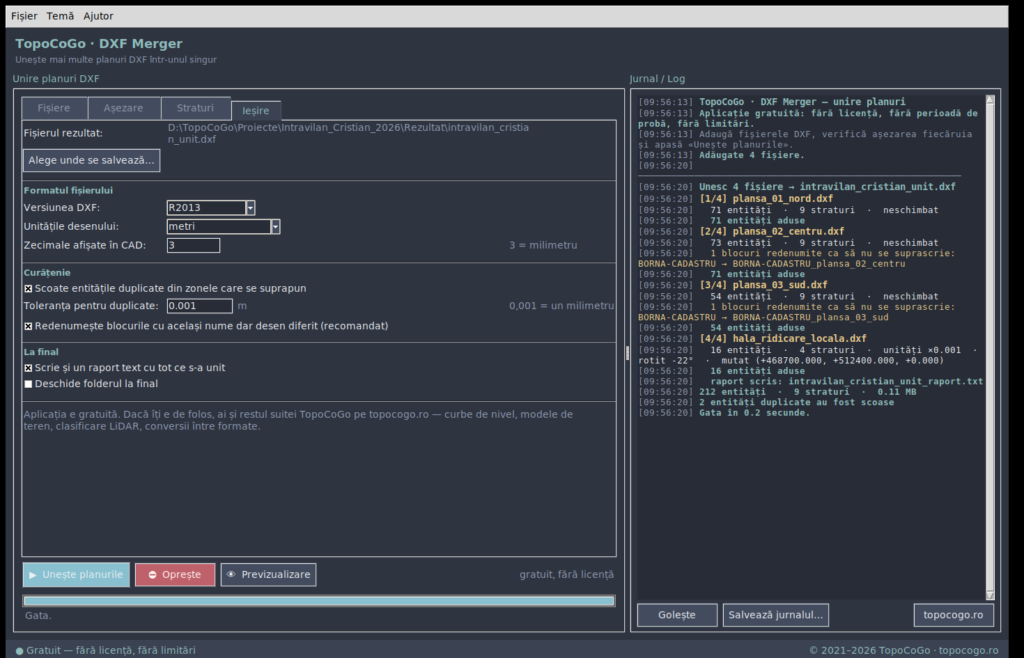Uncheck Scrie și un raport text
Image resolution: width=1024 pixels, height=658 pixels.
click(x=28, y=368)
